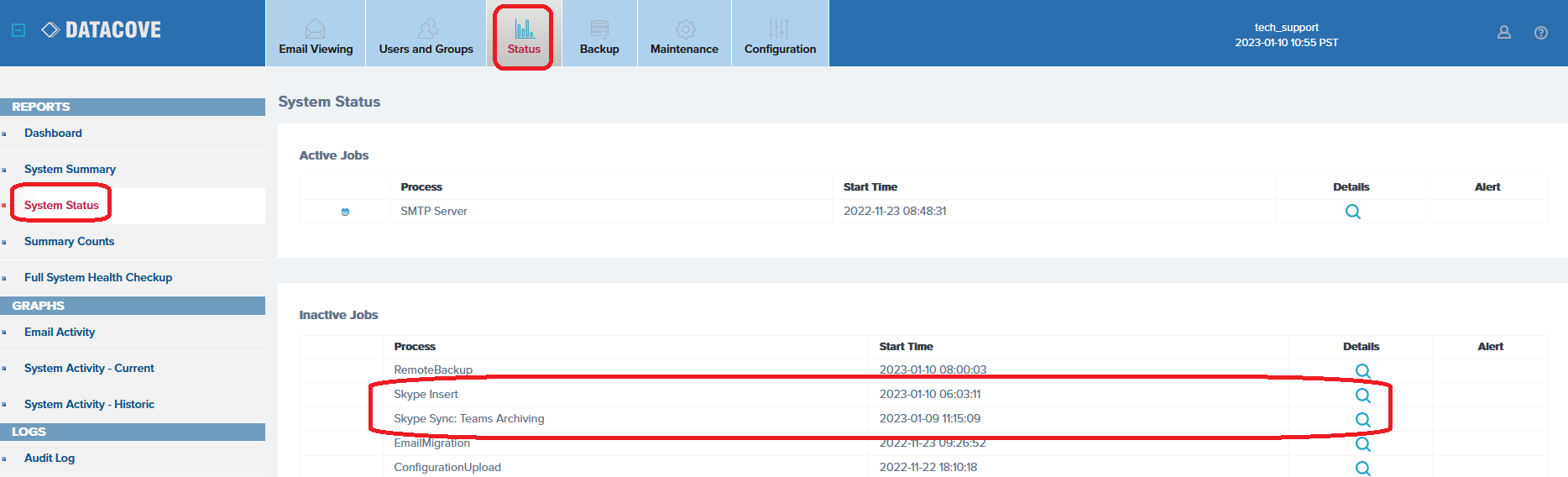
Task: View ConfigurationUpload job details
Action: [x=1362, y=469]
